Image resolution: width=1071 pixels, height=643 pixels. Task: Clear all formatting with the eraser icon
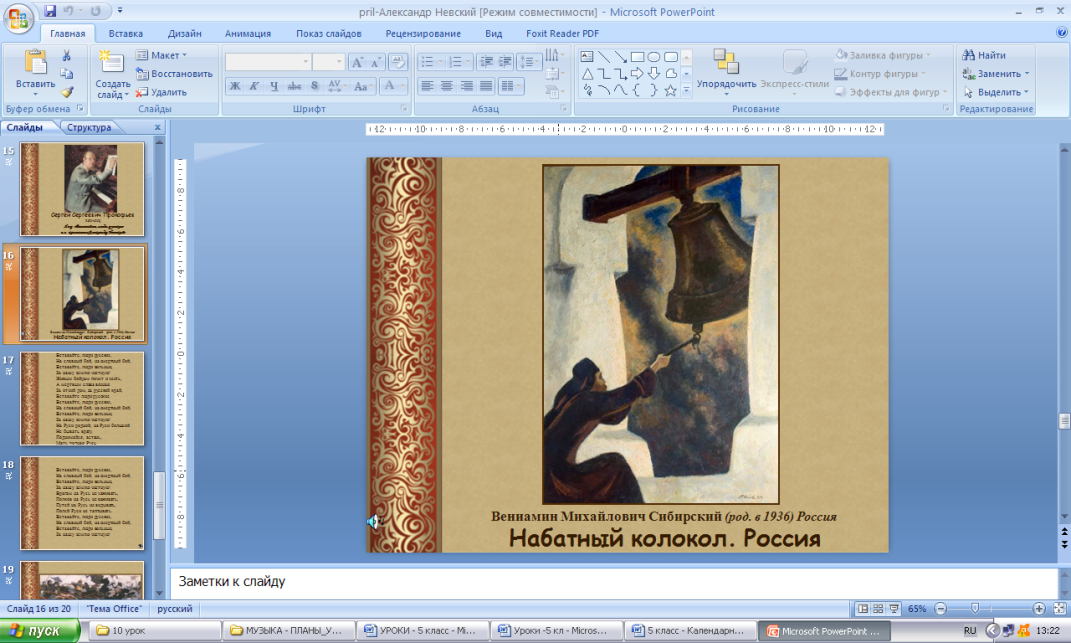click(x=398, y=62)
